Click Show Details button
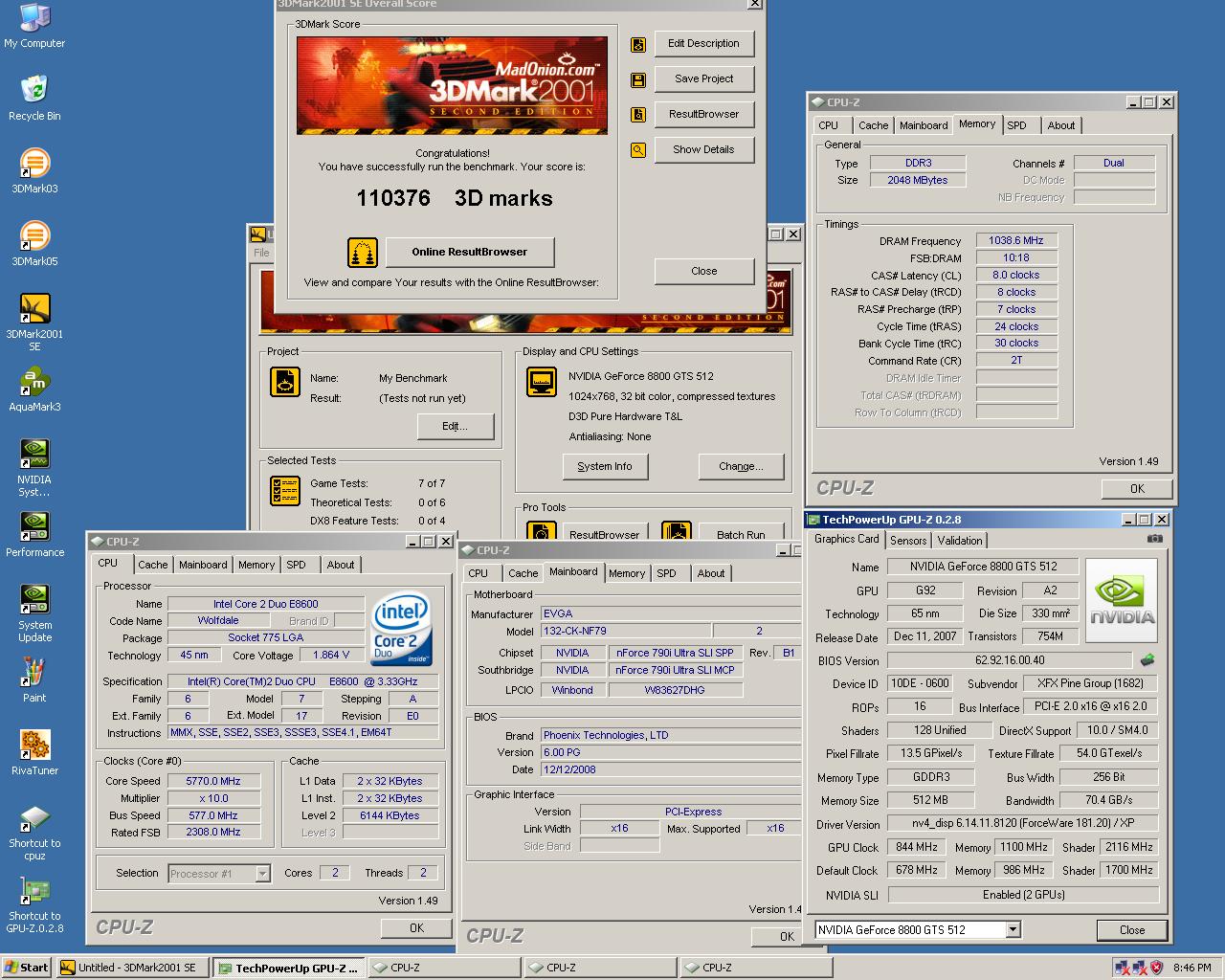The height and width of the screenshot is (980, 1225). pyautogui.click(x=703, y=150)
